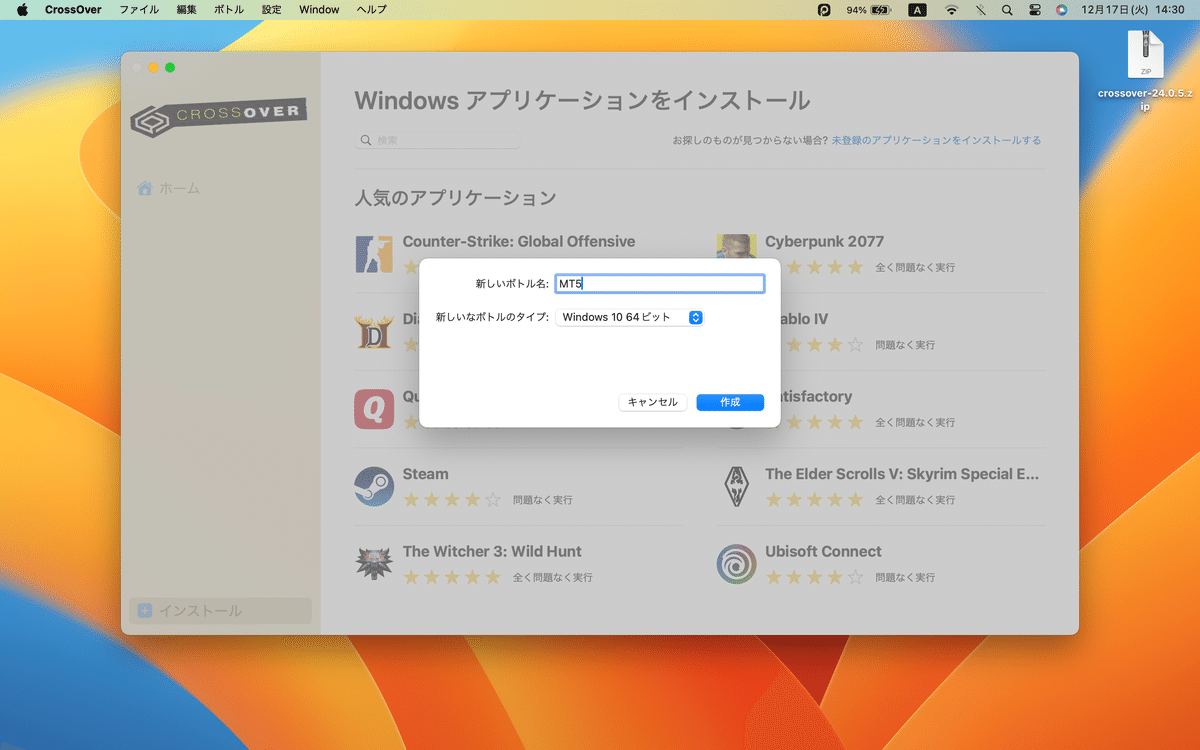Viewport: 1200px width, 750px height.
Task: Open Spotlight search in menu bar
Action: coord(1007,10)
